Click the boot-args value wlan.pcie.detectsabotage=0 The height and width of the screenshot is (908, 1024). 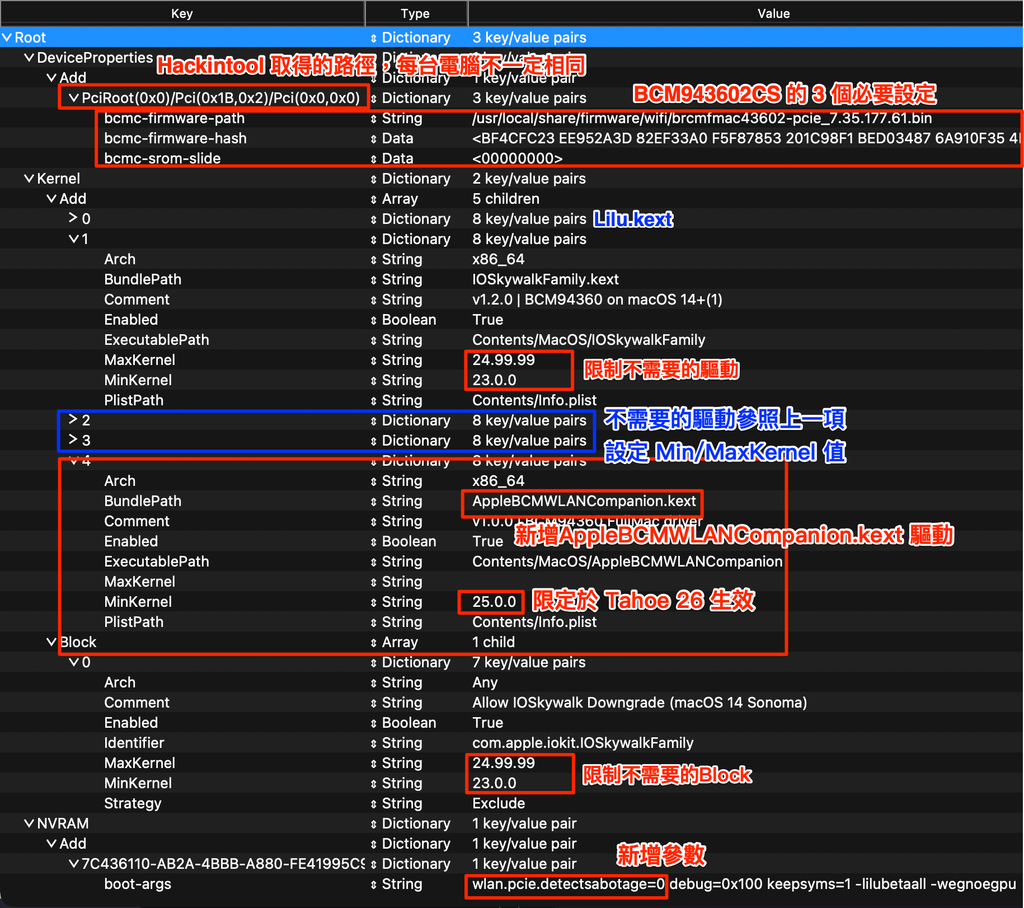coord(568,884)
